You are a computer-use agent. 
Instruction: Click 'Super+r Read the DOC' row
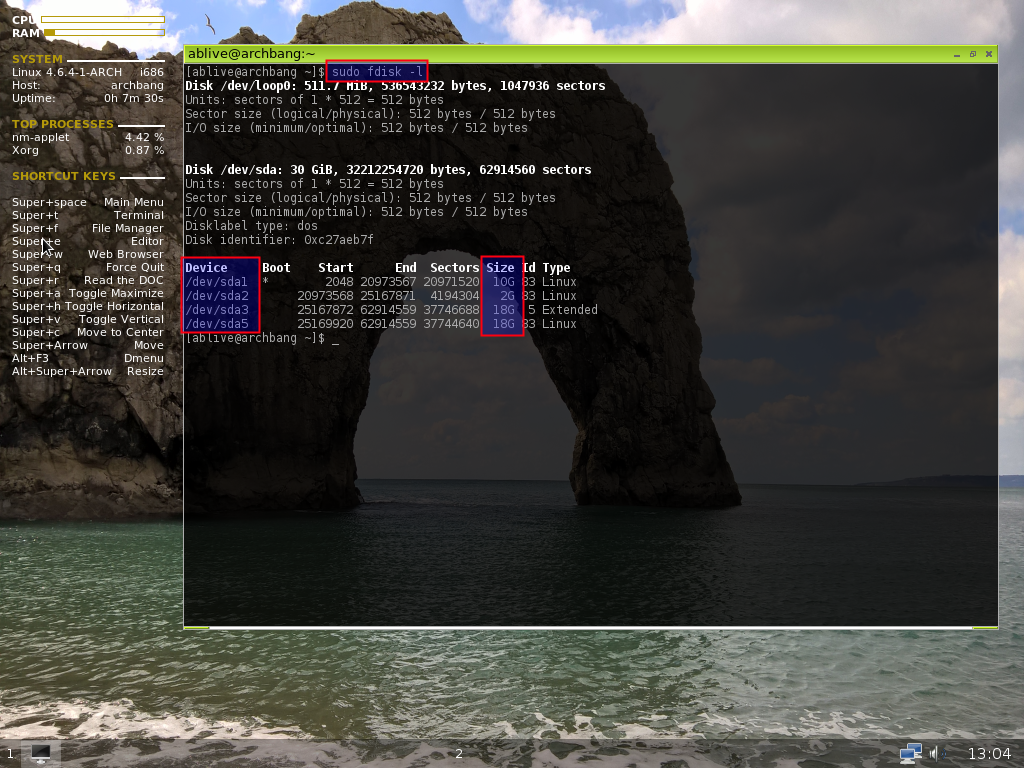tap(88, 280)
